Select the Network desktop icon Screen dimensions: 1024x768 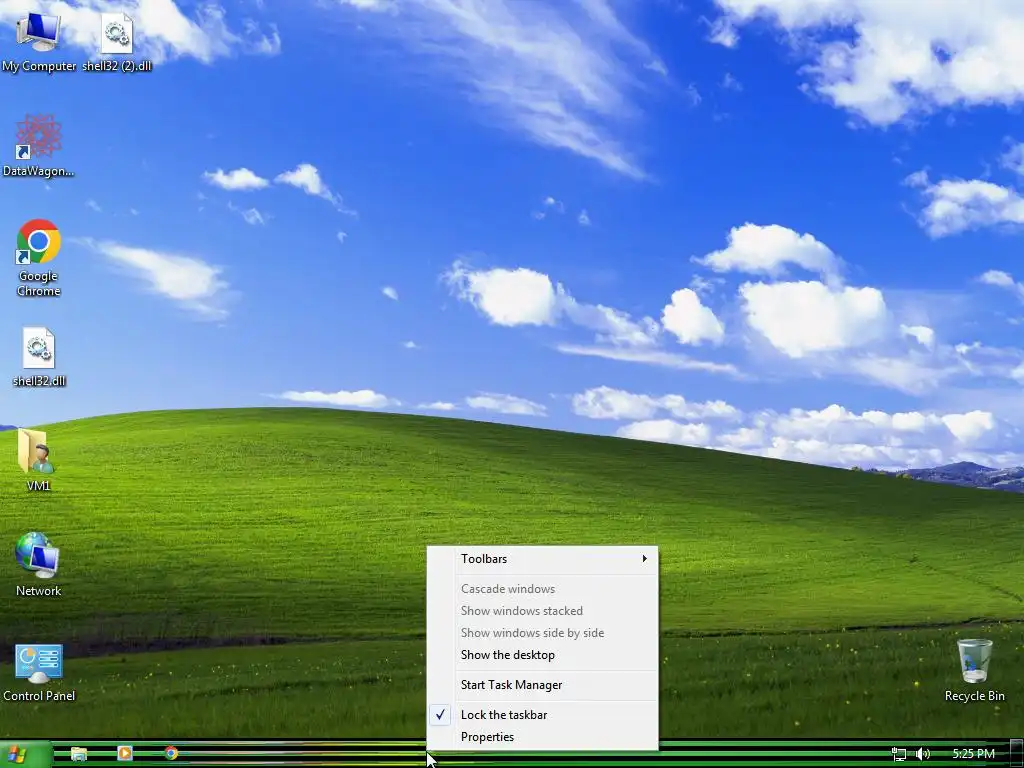(38, 564)
